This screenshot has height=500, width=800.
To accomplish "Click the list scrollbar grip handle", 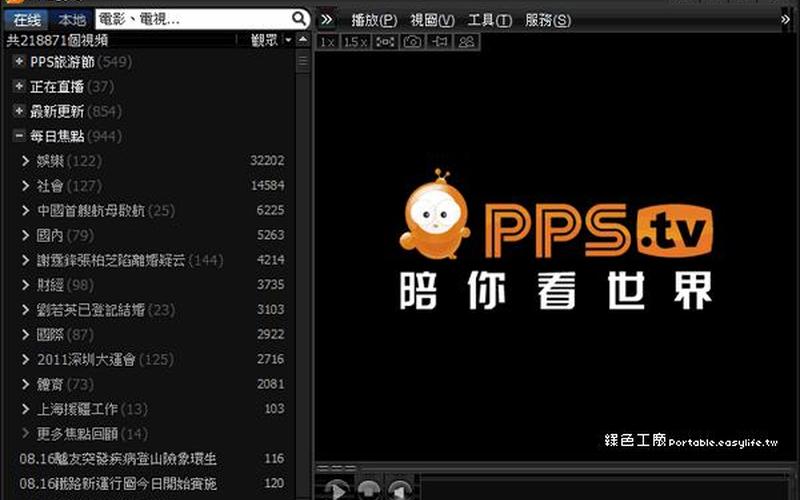I will 303,62.
